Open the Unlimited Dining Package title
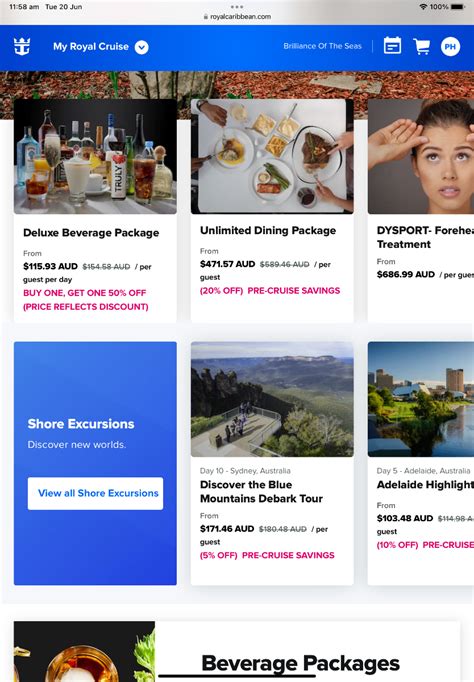 tap(268, 231)
